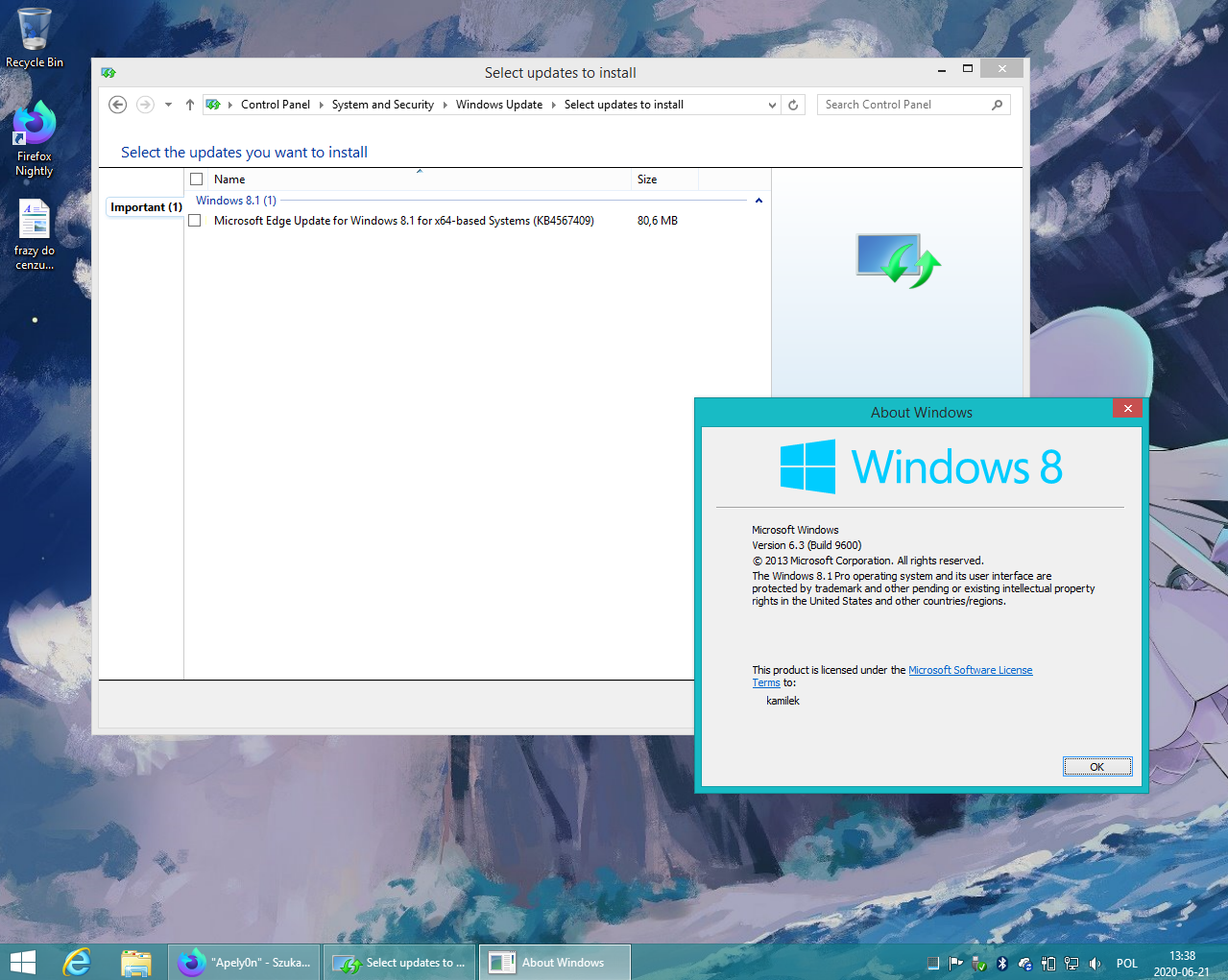Switch to About Windows taskbar button
The image size is (1228, 980).
tap(555, 962)
